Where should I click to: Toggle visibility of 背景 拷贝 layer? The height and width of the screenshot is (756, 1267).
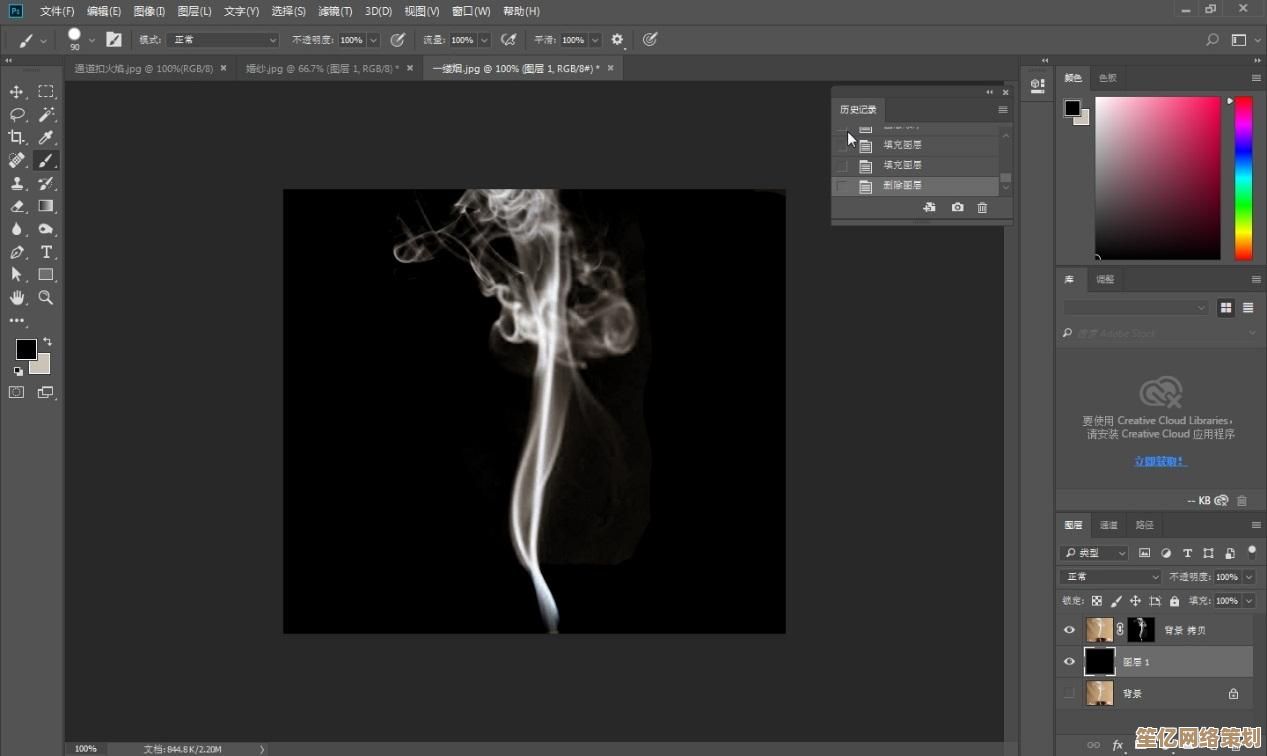[x=1069, y=629]
